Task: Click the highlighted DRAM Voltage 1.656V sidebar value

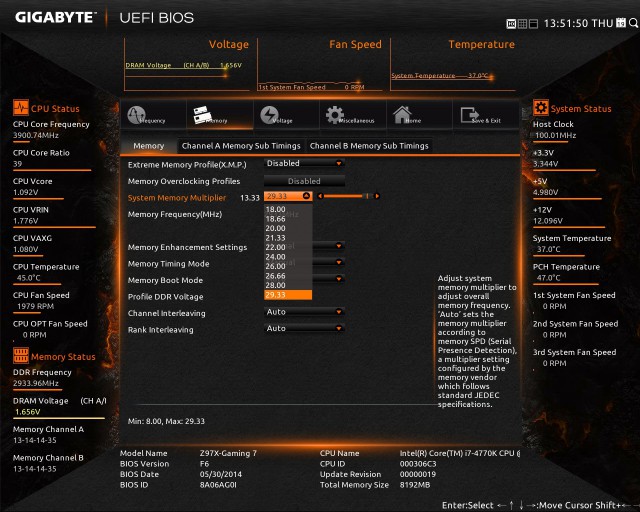Action: pyautogui.click(x=28, y=412)
